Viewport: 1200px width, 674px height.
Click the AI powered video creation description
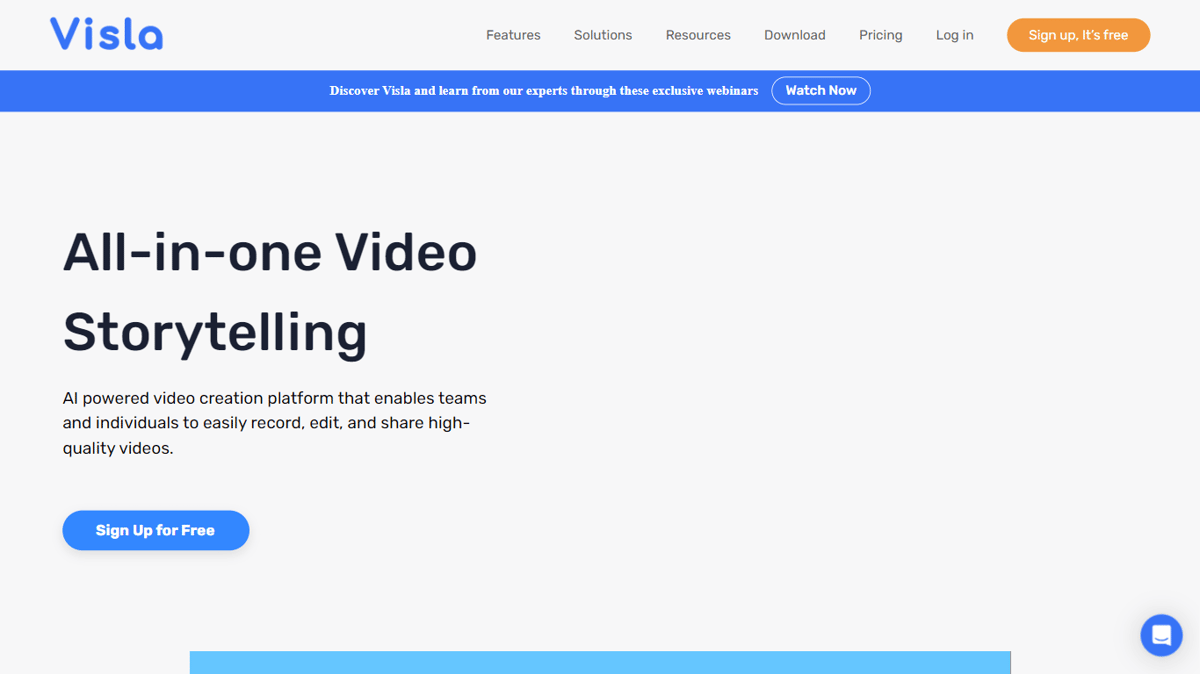pyautogui.click(x=275, y=423)
